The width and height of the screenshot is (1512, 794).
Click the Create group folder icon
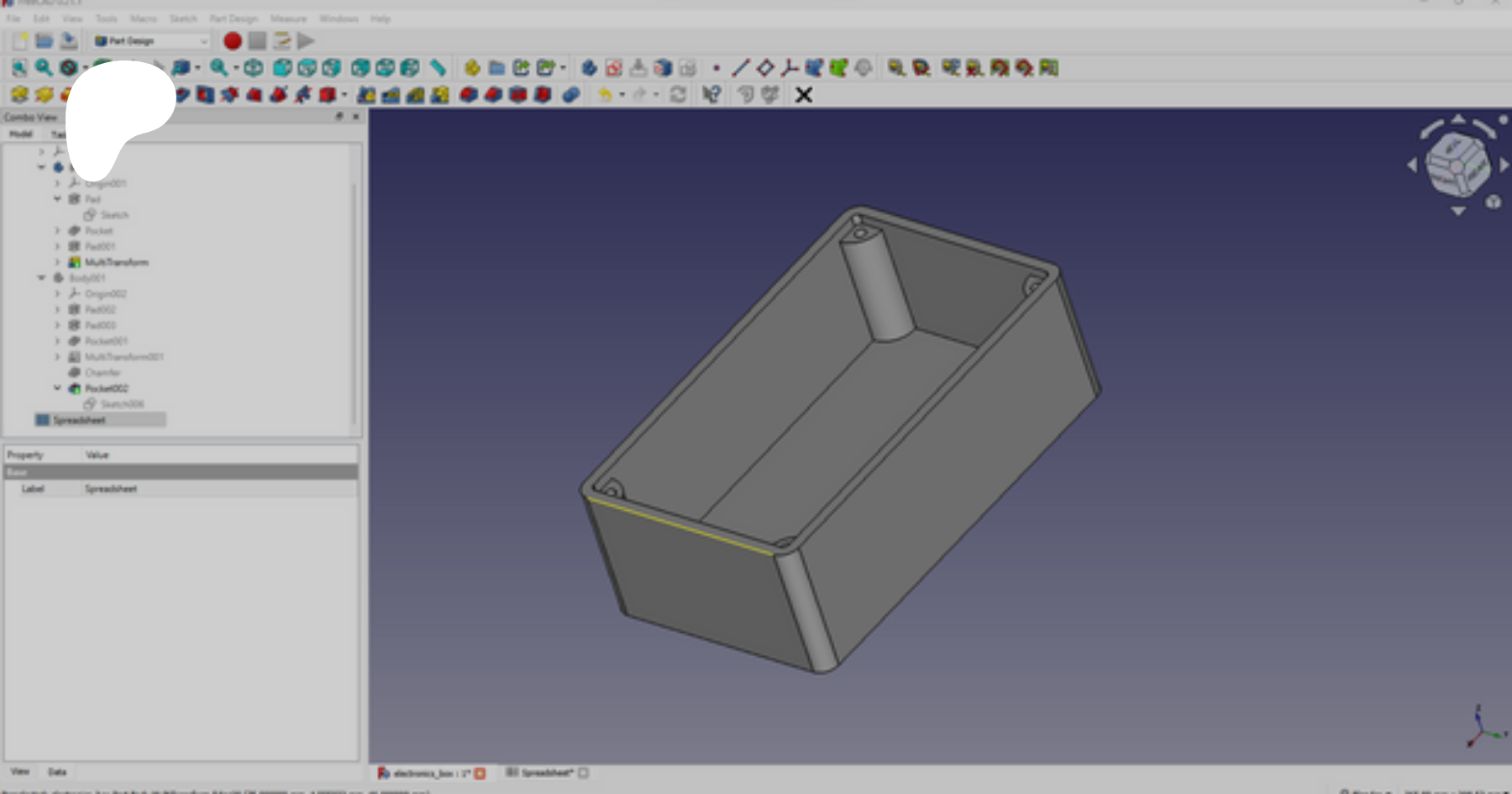click(497, 68)
